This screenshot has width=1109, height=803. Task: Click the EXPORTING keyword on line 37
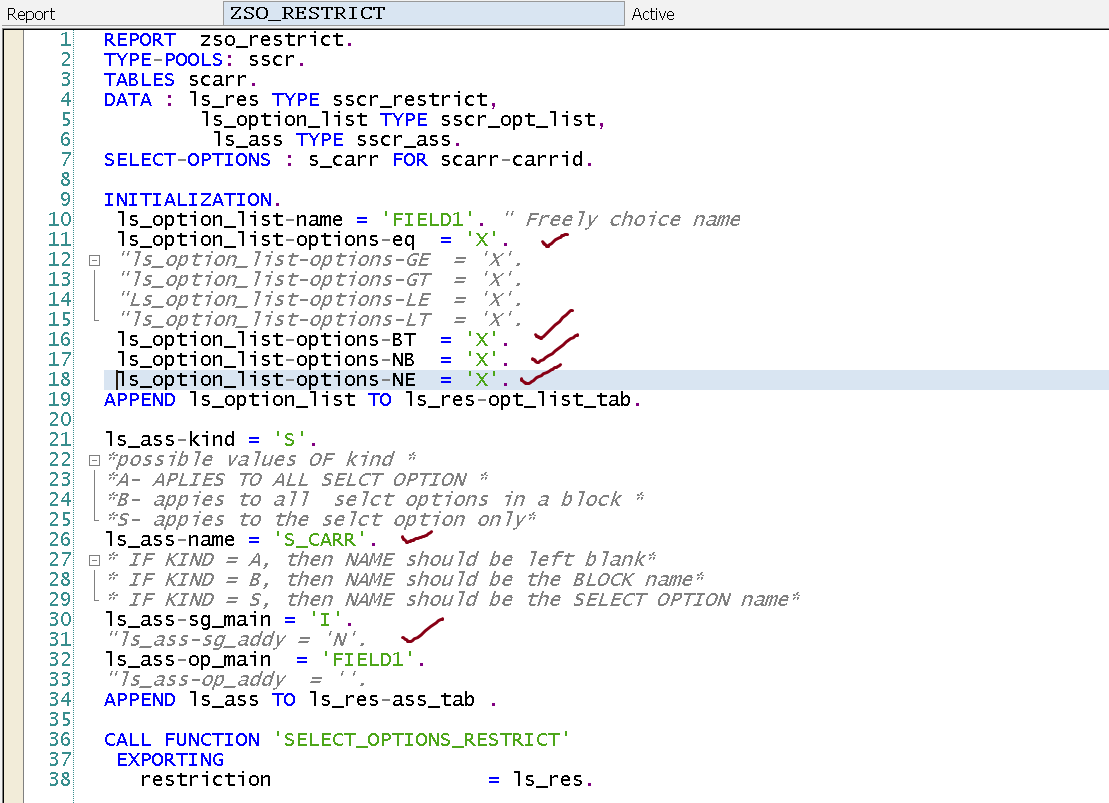tap(170, 760)
